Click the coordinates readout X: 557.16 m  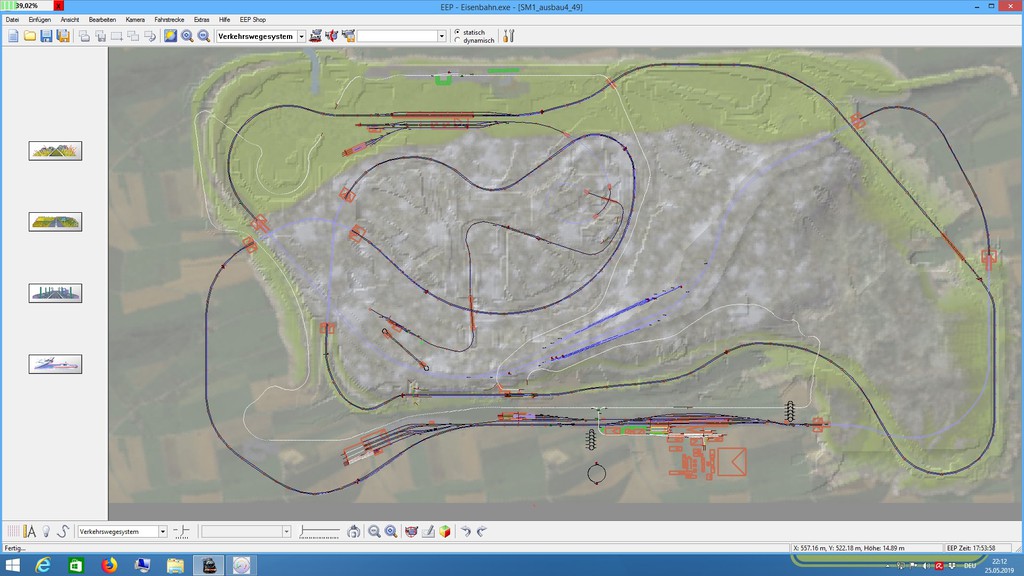pos(866,548)
